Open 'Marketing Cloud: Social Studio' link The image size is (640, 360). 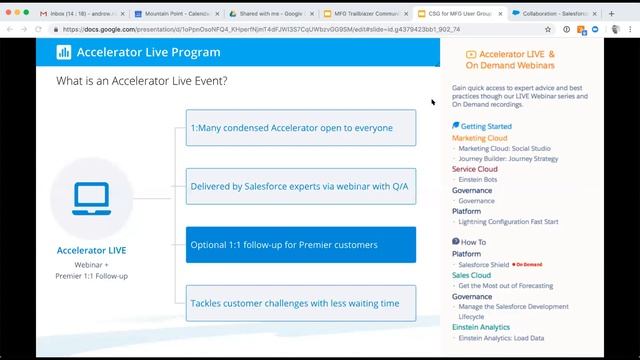point(504,149)
